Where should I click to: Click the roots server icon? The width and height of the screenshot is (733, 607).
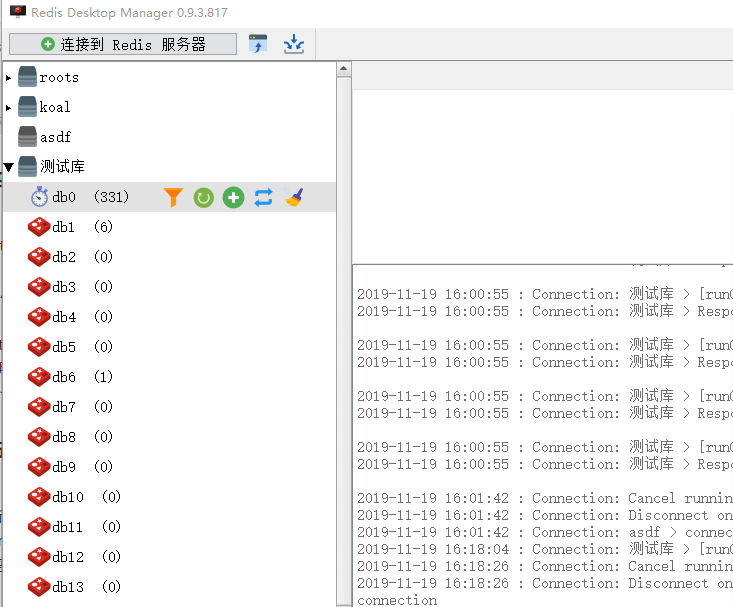pyautogui.click(x=27, y=77)
